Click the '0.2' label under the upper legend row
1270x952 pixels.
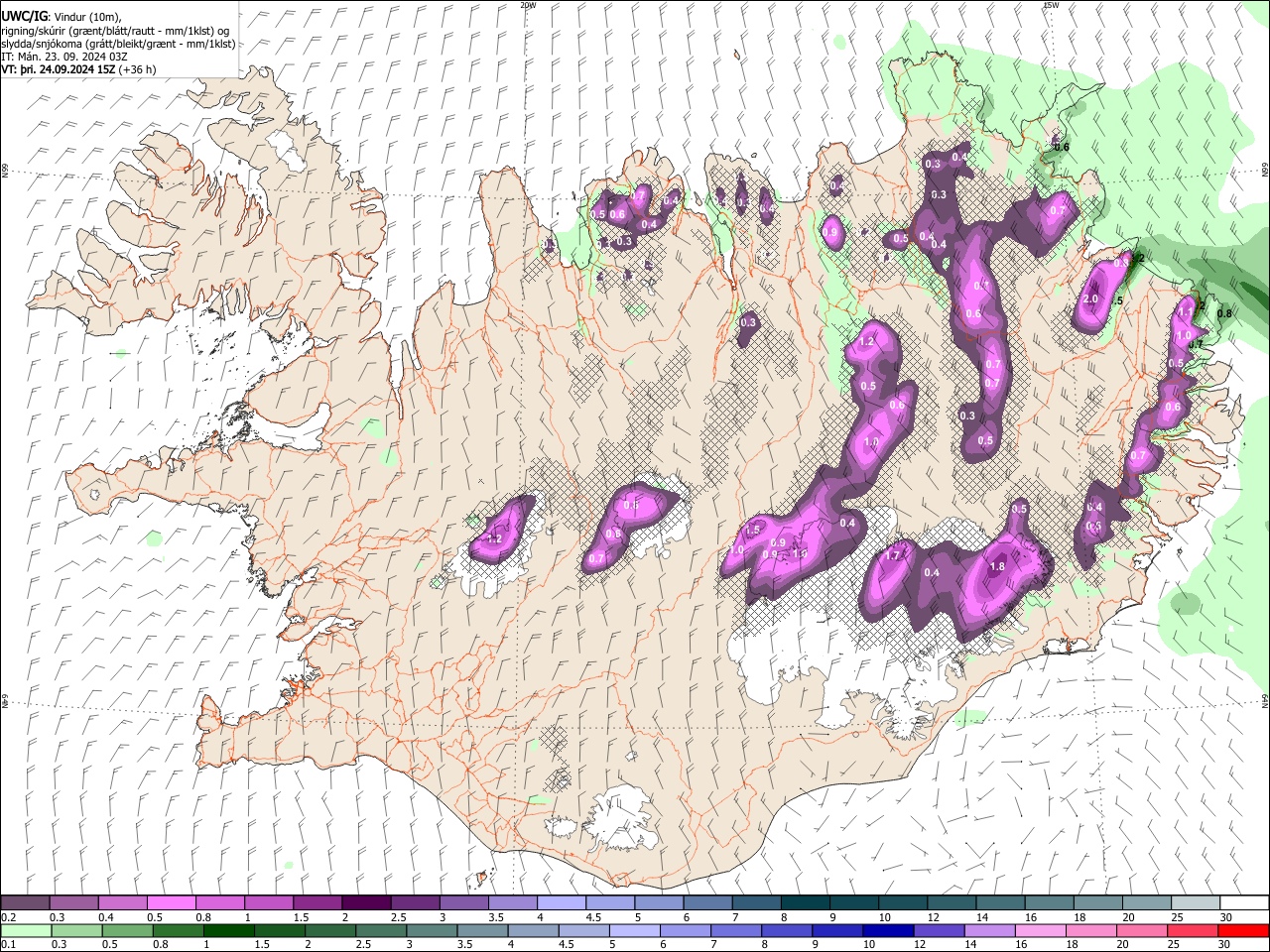[9, 917]
